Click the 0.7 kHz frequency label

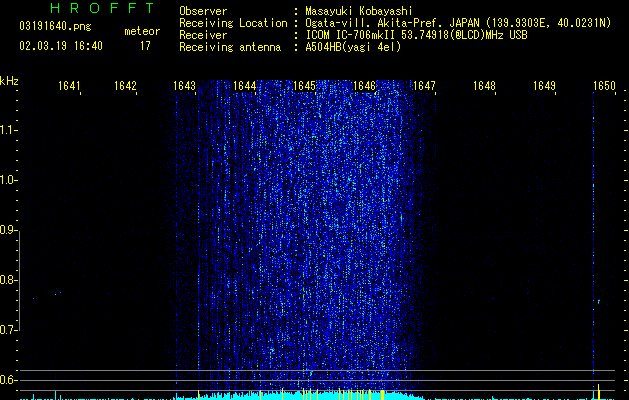coord(8,330)
